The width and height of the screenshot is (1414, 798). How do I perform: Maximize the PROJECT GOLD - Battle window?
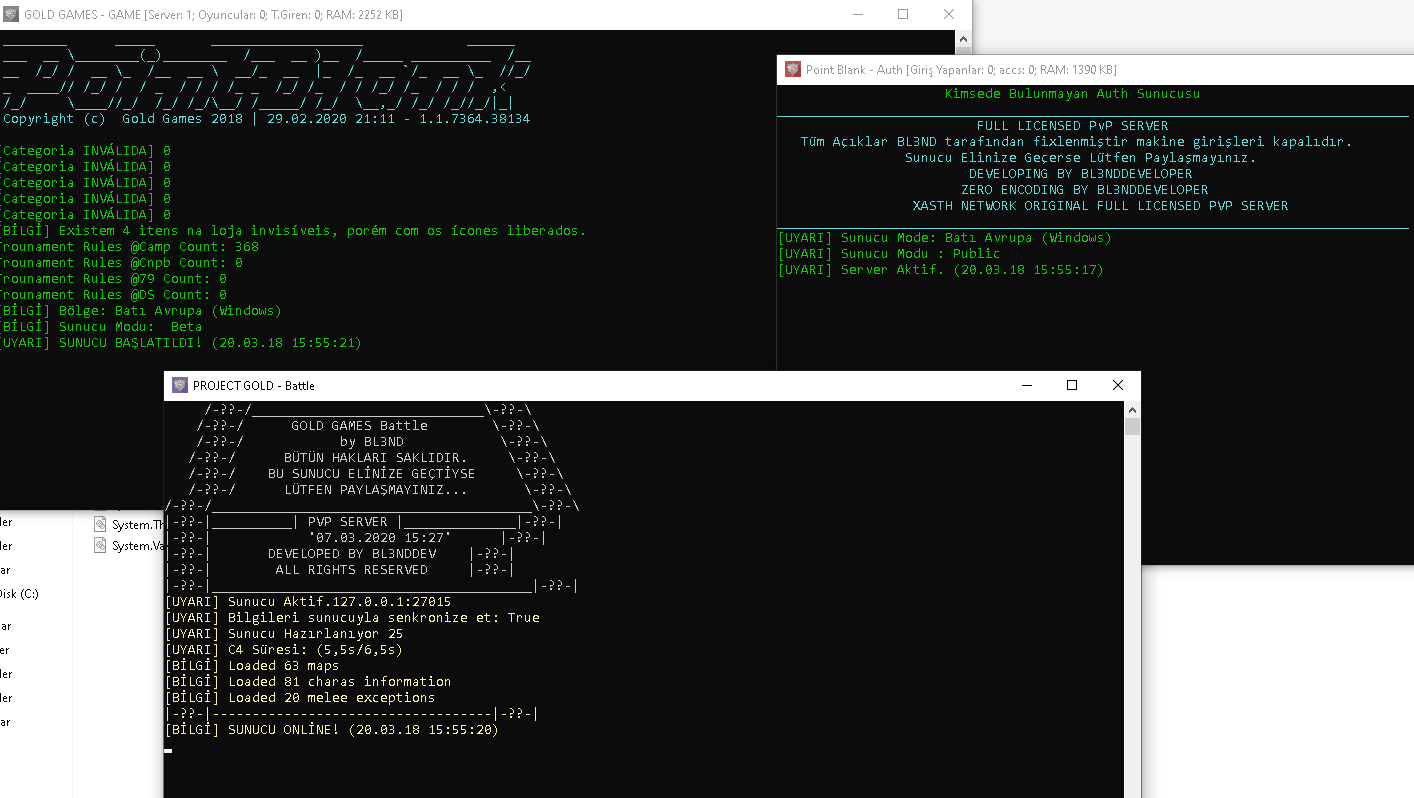point(1072,385)
